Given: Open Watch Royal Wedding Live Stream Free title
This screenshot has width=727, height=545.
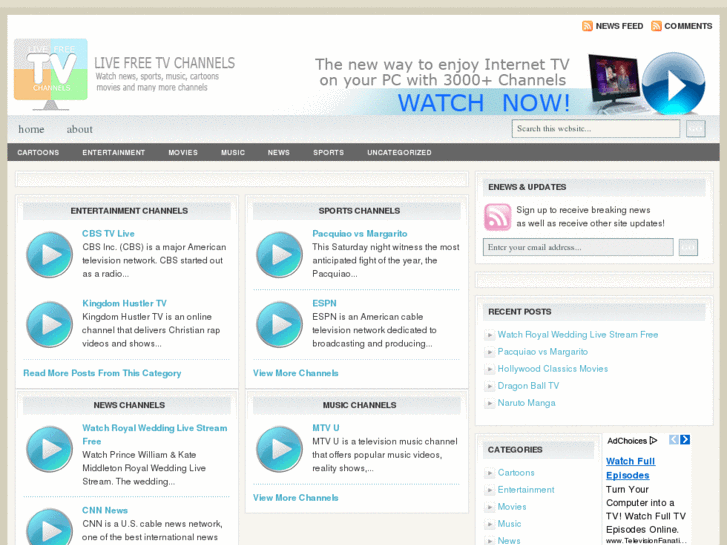Looking at the screenshot, I should click(154, 435).
